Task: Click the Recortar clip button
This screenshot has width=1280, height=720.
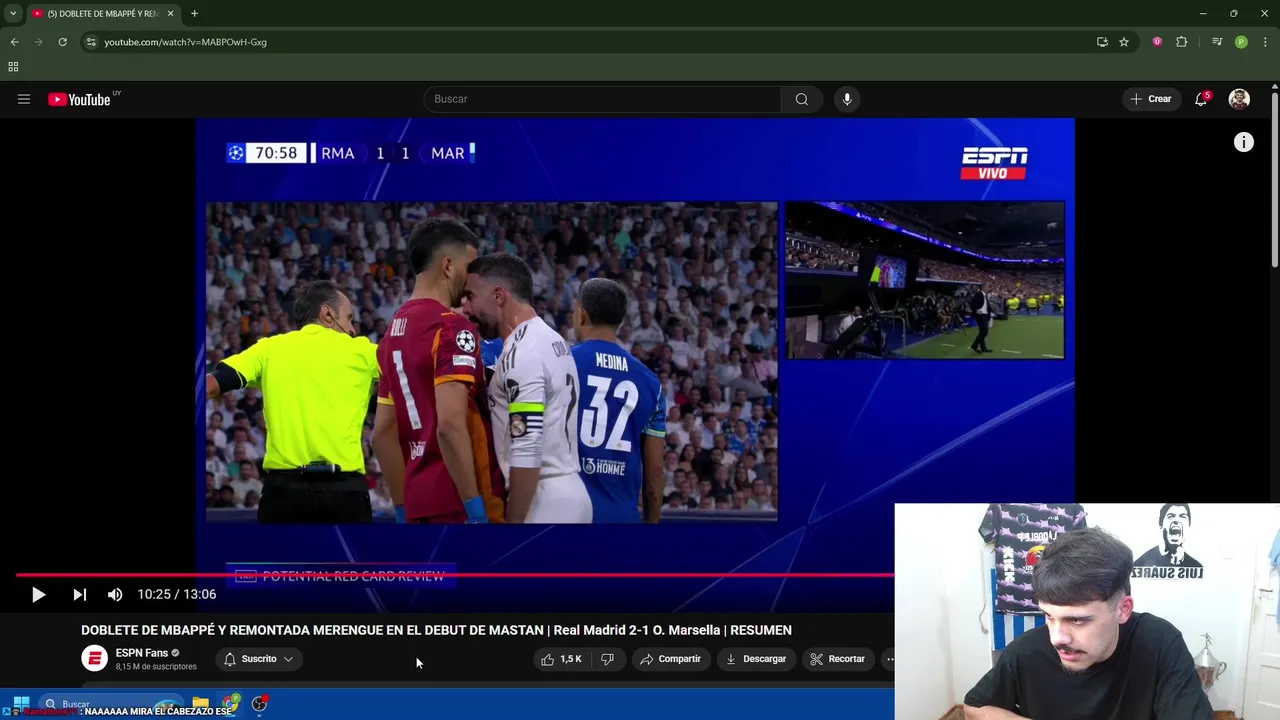Action: [837, 659]
